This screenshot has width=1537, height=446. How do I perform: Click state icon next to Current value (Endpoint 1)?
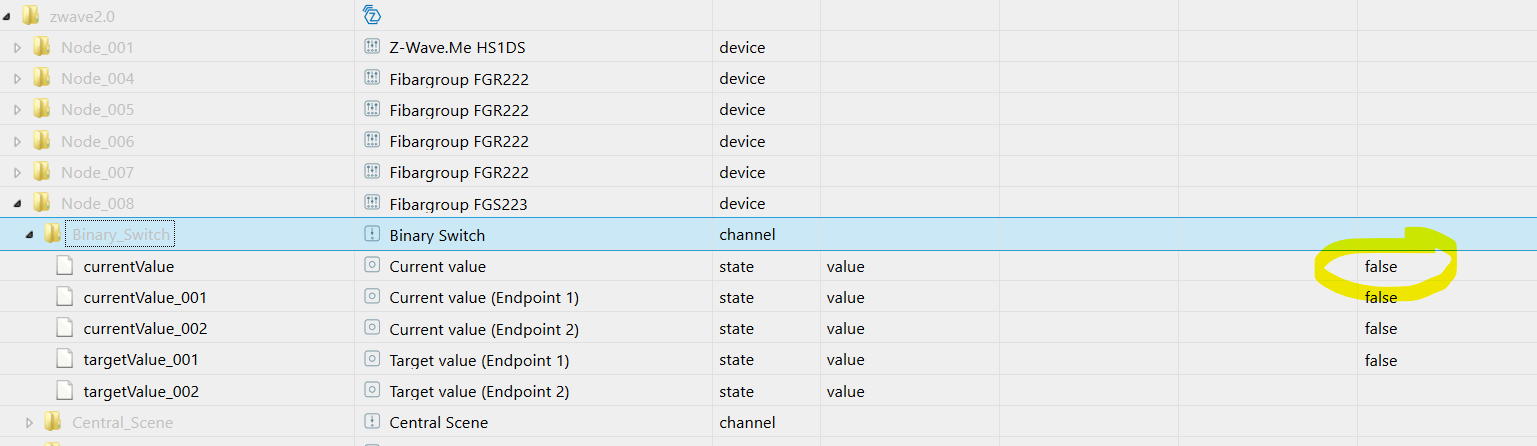372,297
